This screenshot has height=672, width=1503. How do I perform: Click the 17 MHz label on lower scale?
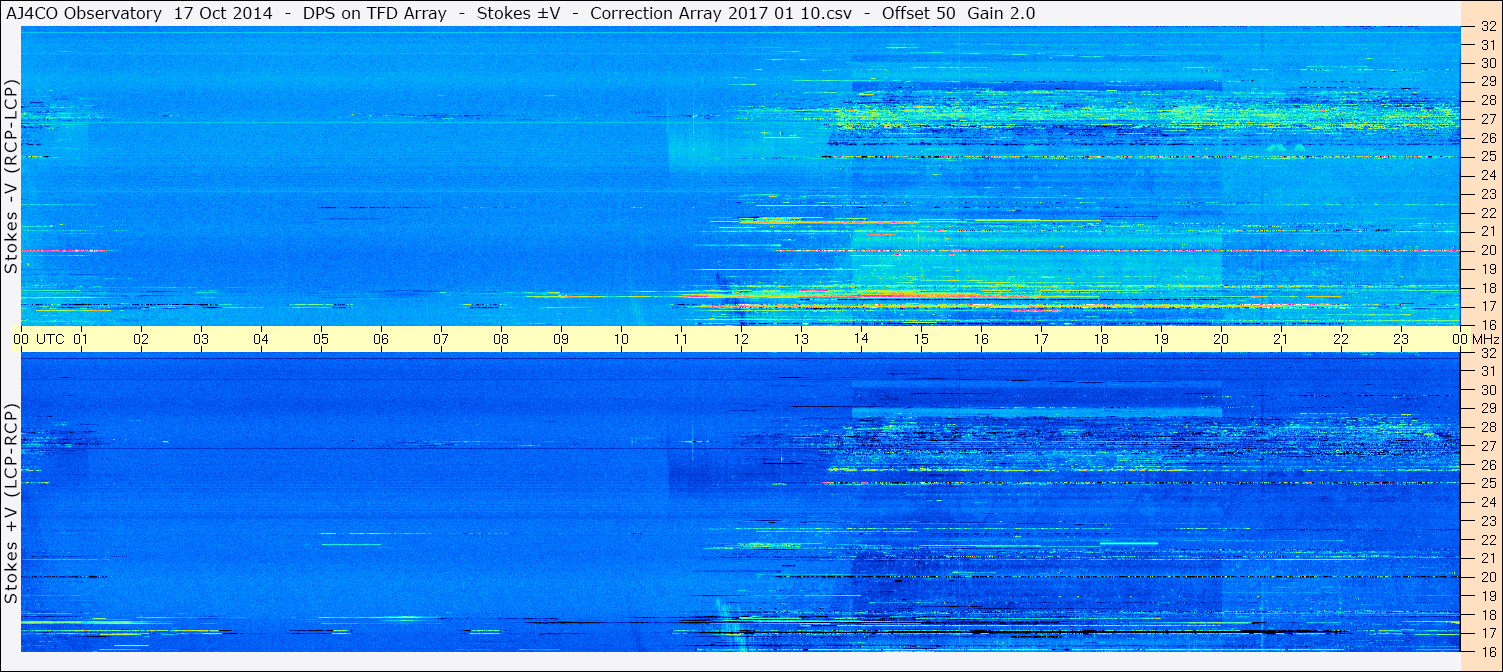(1487, 633)
